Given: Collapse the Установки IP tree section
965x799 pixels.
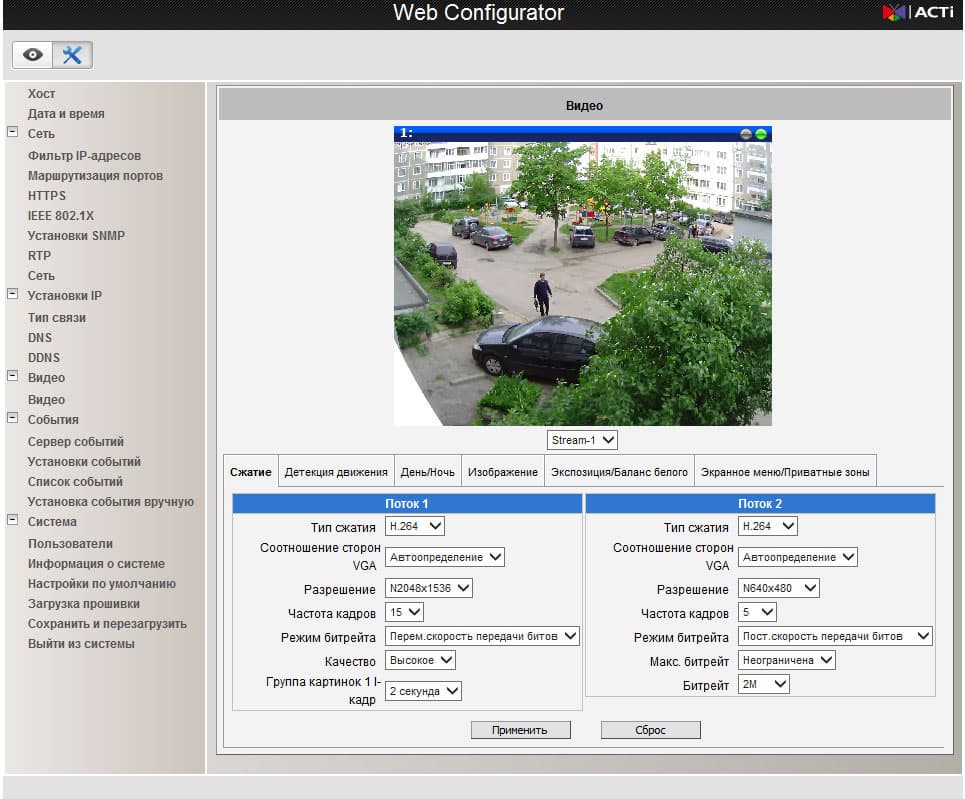Looking at the screenshot, I should [x=12, y=294].
